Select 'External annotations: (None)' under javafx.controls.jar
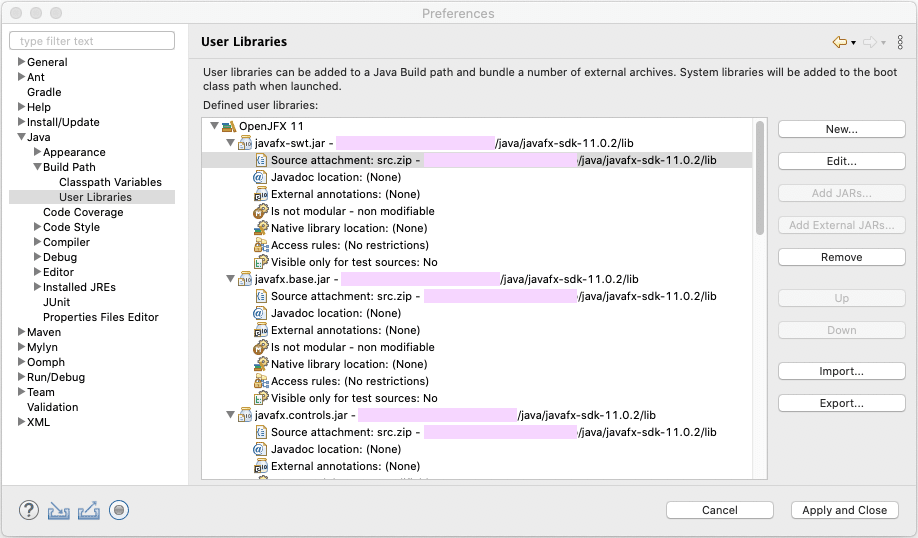This screenshot has width=918, height=538. [x=345, y=466]
